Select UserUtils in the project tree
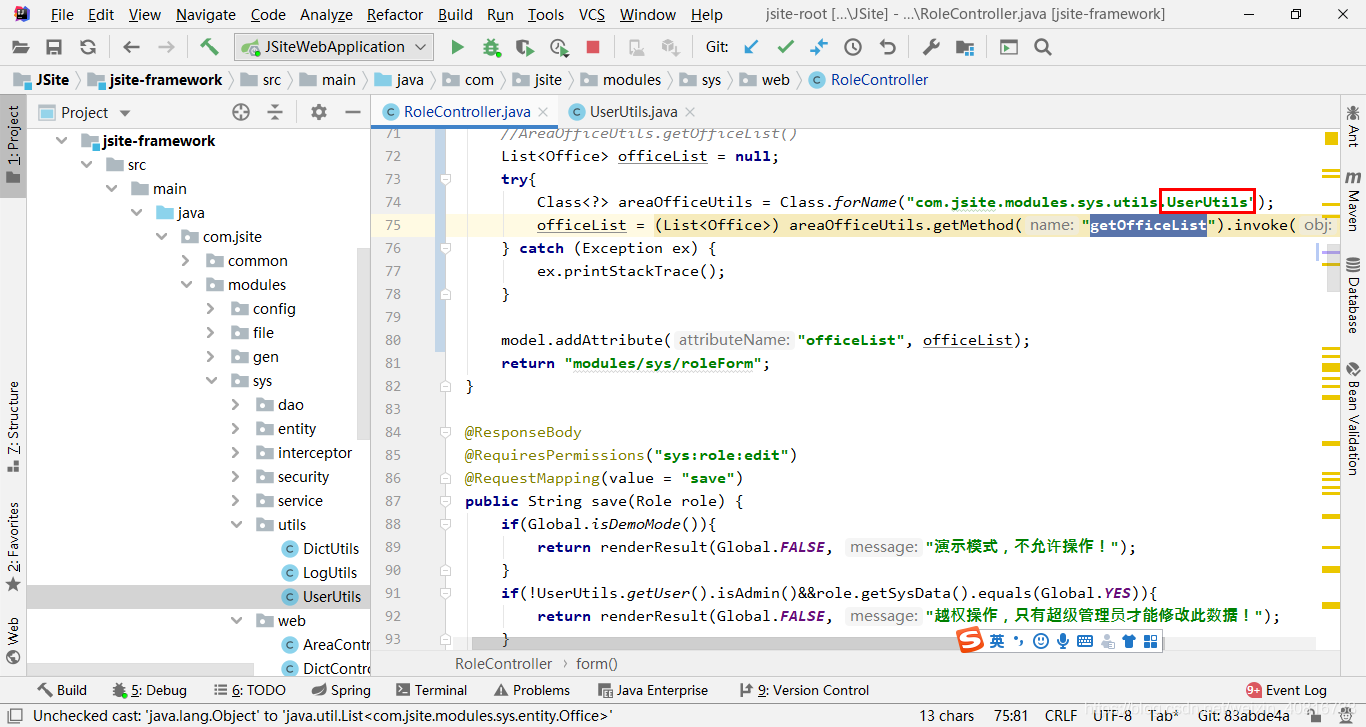The height and width of the screenshot is (727, 1366). click(x=332, y=596)
